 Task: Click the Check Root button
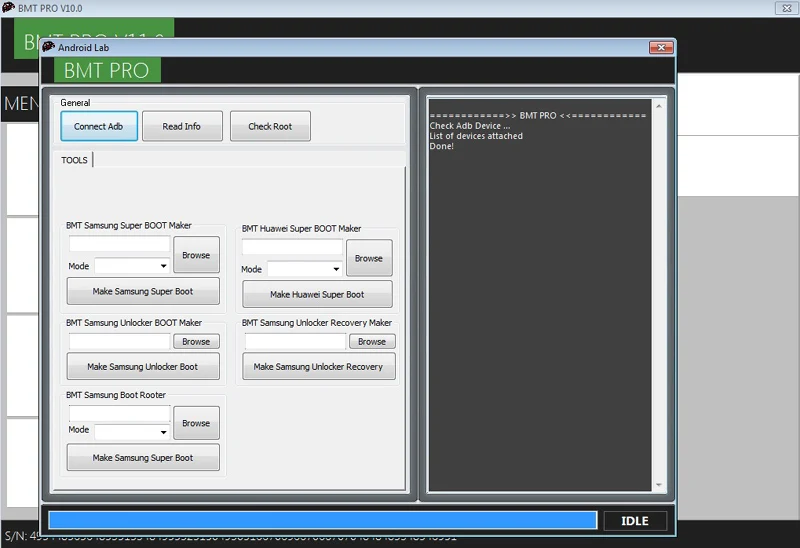pos(270,126)
